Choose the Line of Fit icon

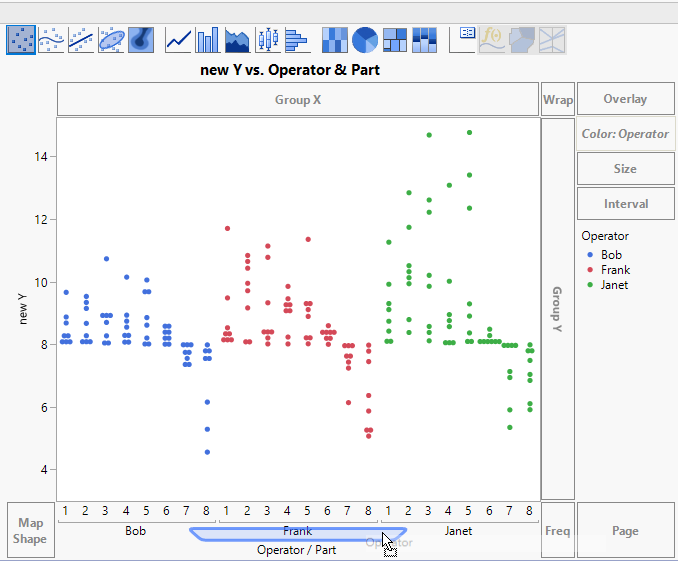81,40
